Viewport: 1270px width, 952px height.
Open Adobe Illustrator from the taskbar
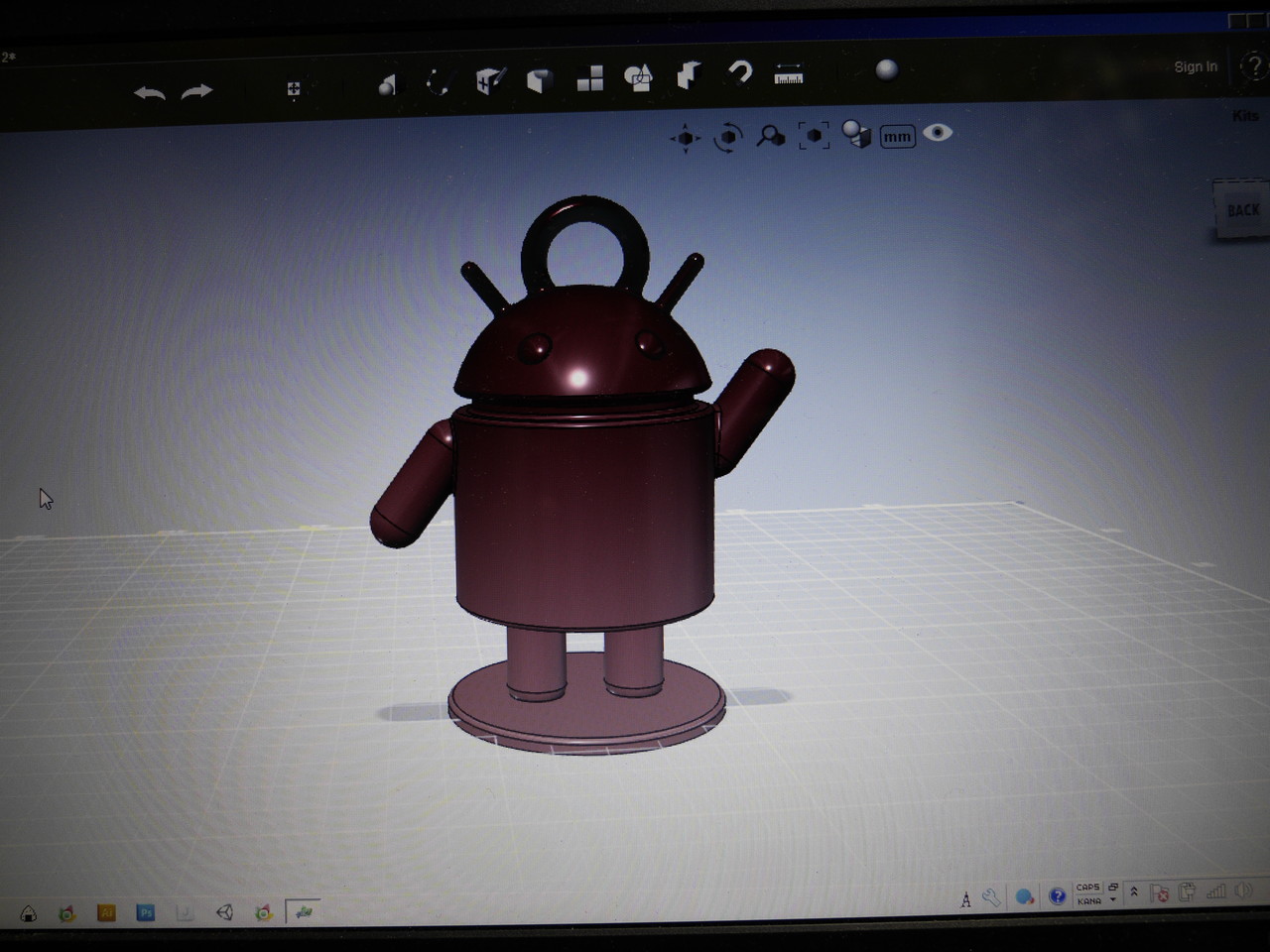(106, 912)
